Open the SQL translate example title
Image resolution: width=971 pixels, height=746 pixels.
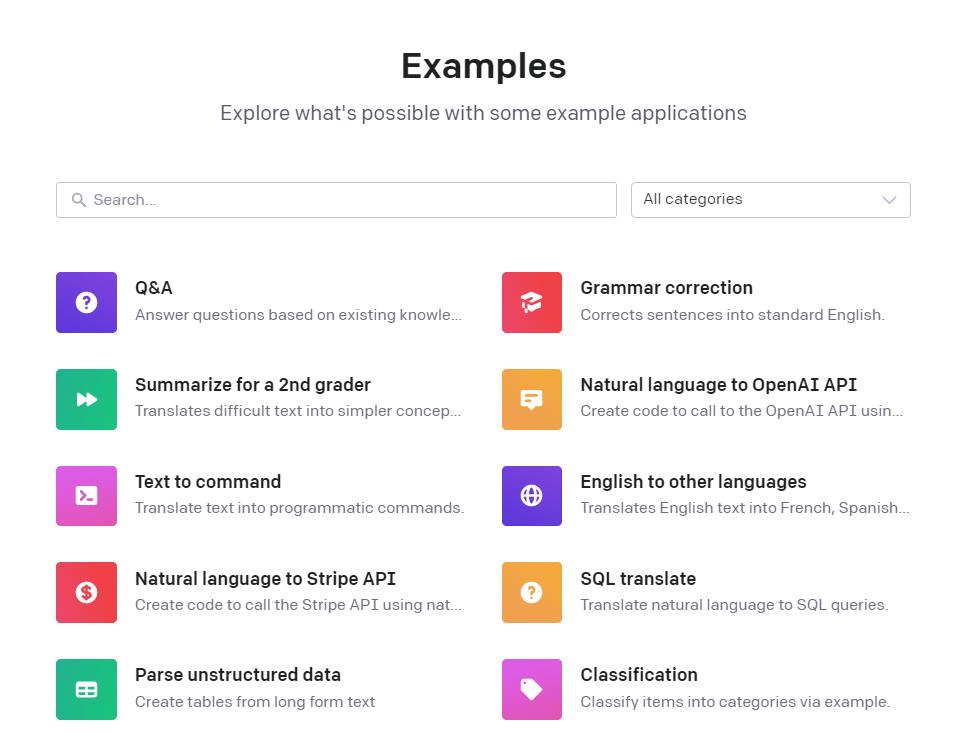click(x=638, y=579)
